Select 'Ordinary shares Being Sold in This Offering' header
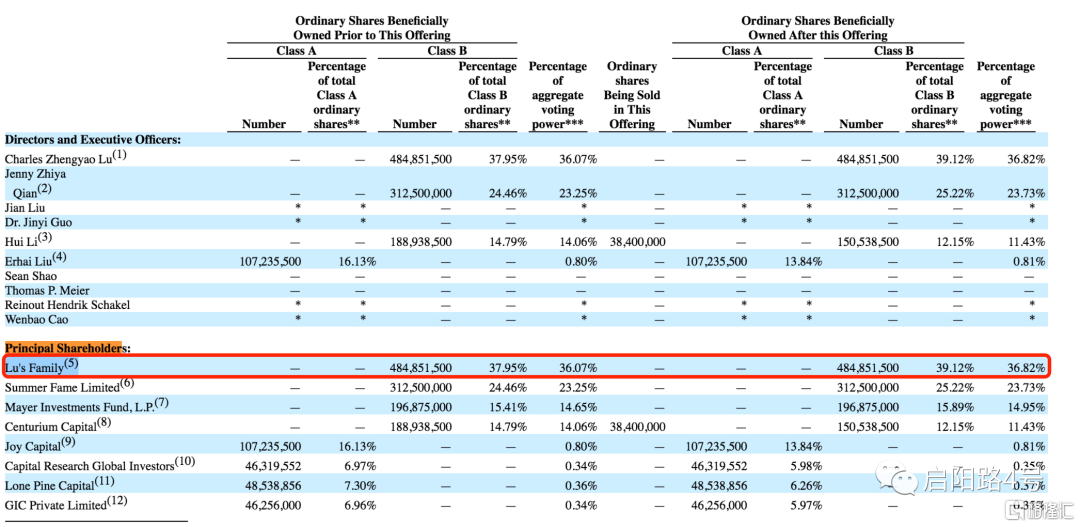This screenshot has height=527, width=1080. click(x=631, y=95)
